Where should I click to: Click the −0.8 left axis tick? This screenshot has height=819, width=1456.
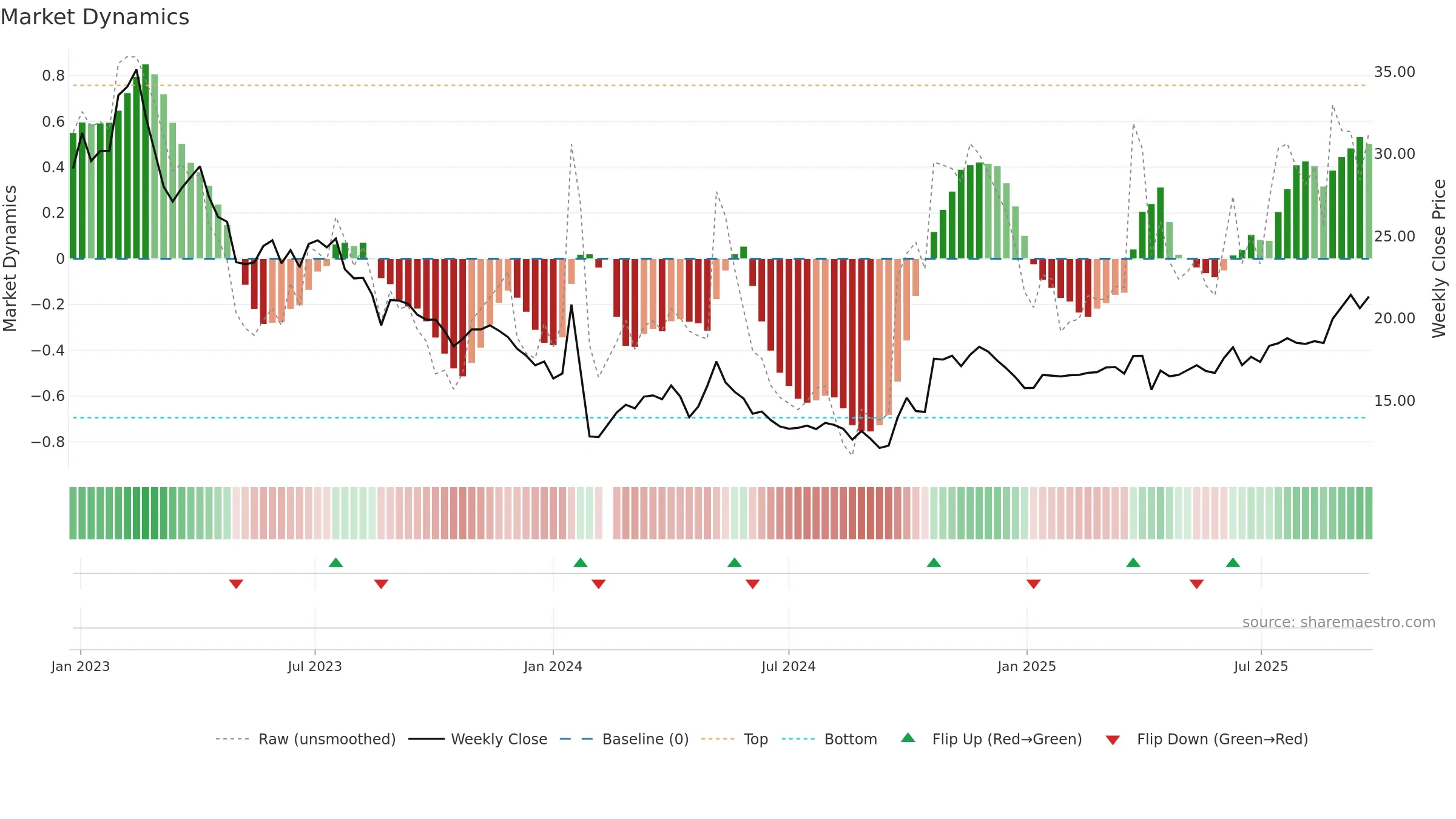tap(48, 442)
